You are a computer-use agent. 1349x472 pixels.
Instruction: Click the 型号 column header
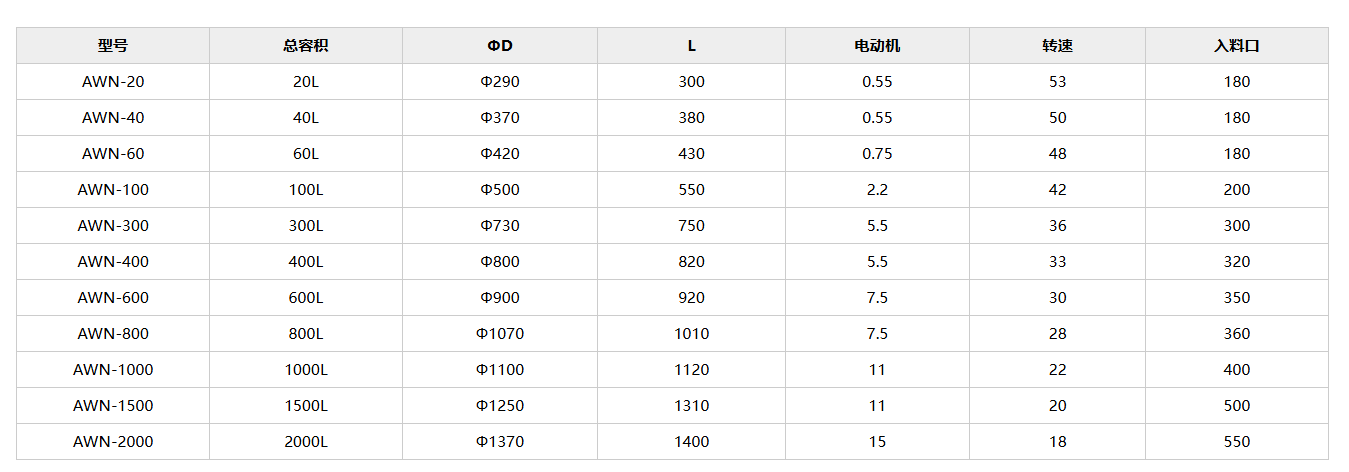[113, 46]
